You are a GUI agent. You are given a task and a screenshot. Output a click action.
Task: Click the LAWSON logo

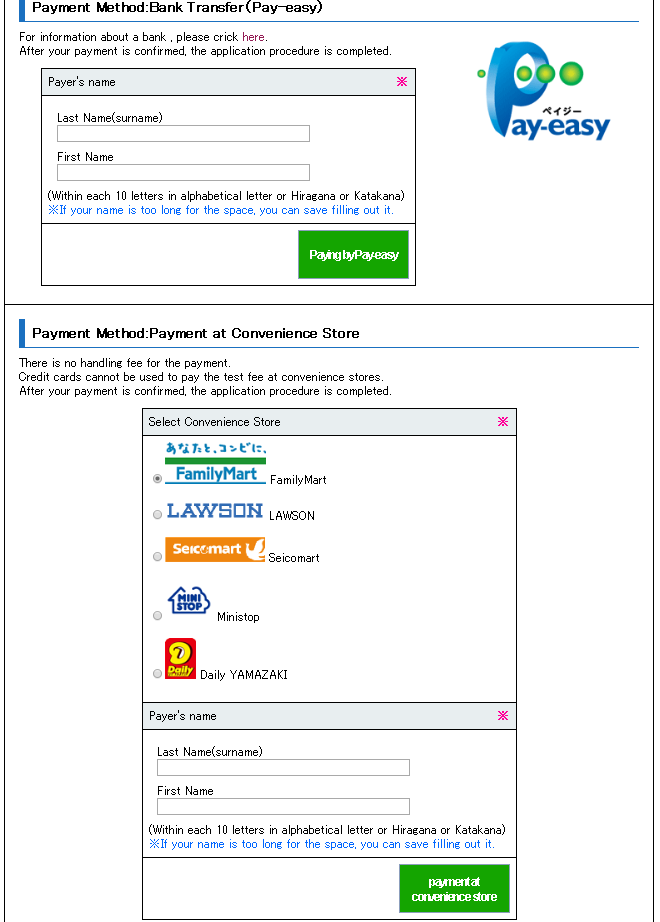click(215, 510)
